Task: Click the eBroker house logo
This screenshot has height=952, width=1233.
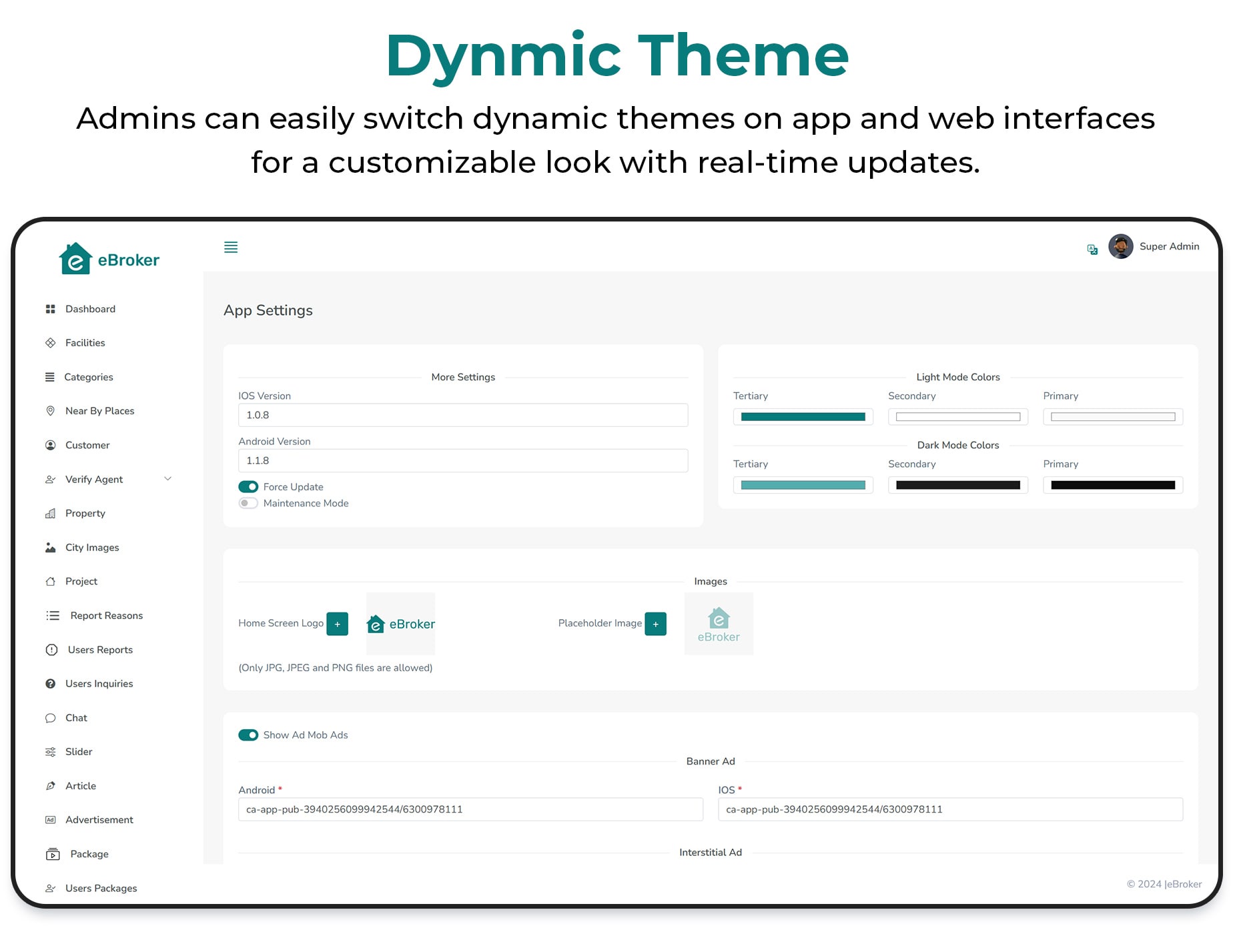Action: (109, 259)
